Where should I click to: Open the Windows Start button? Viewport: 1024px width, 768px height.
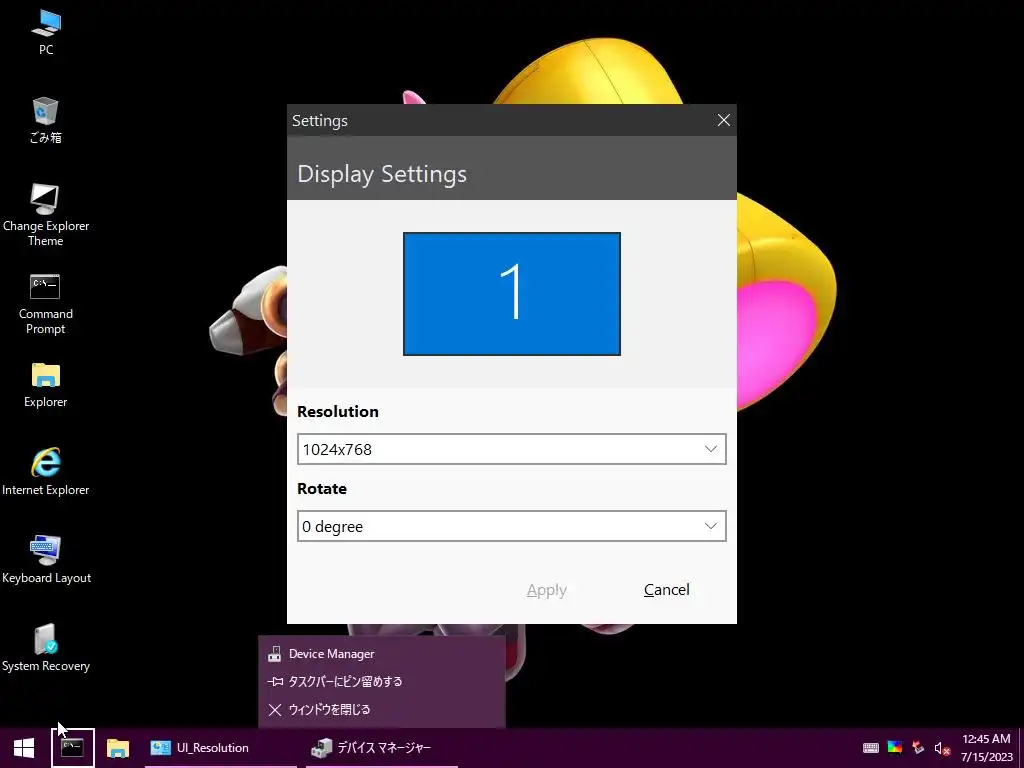point(24,748)
